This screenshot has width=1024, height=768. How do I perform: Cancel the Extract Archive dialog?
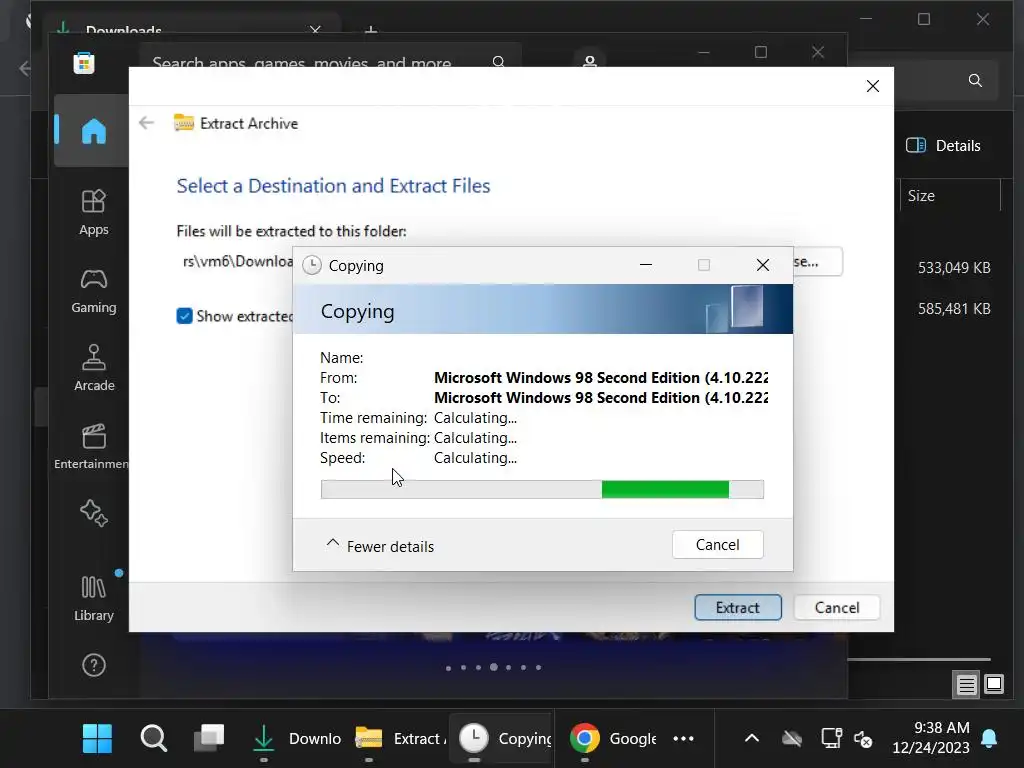tap(837, 607)
